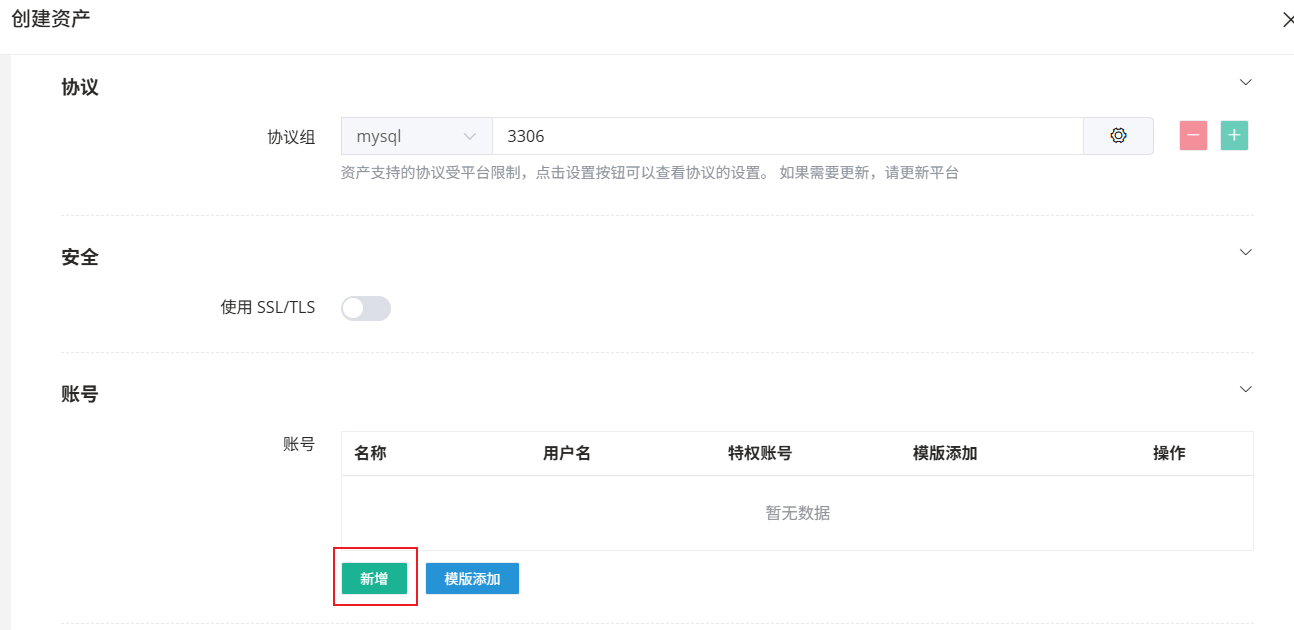This screenshot has width=1294, height=630.
Task: Click the 特权账号 column header
Action: click(760, 453)
